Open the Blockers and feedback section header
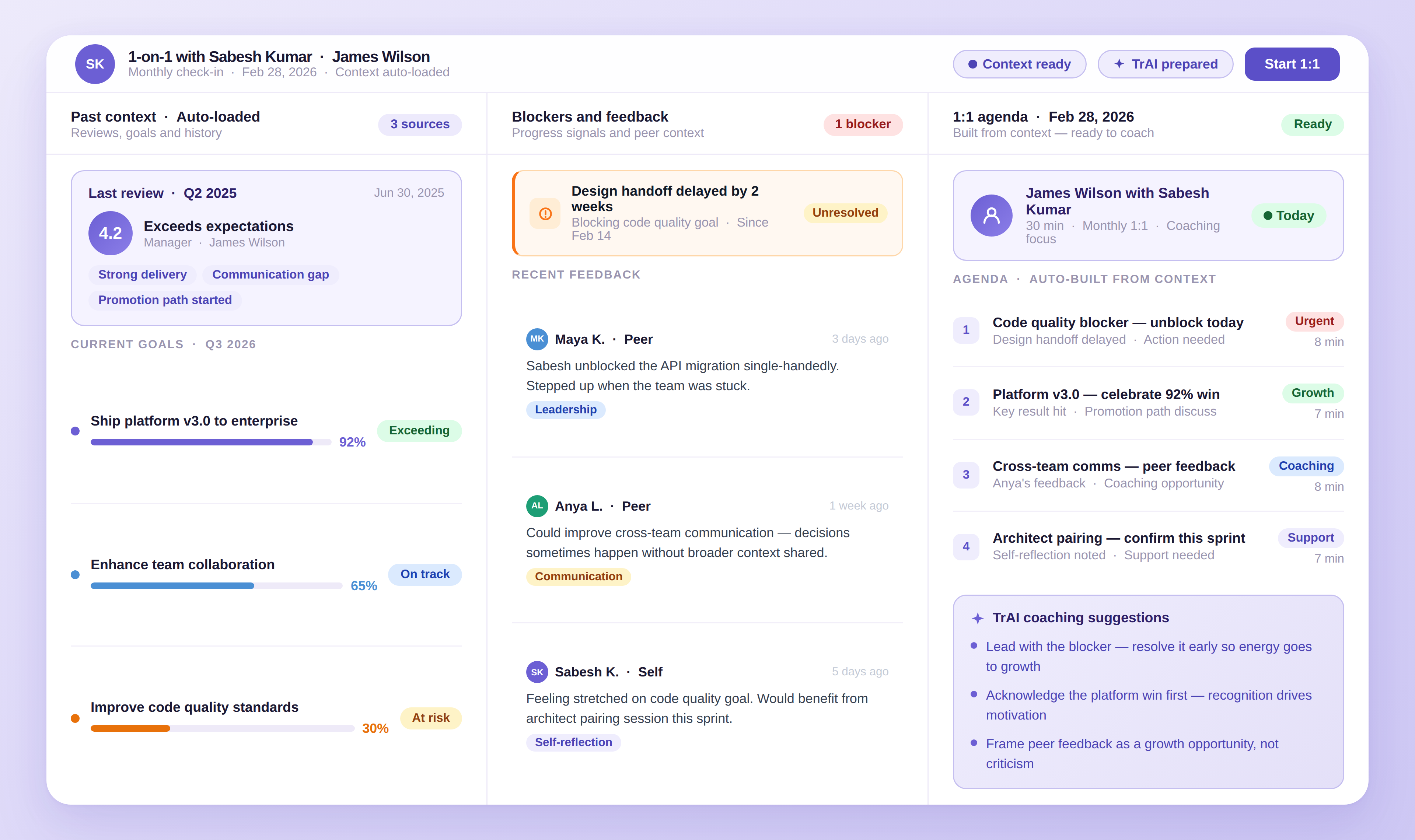 (x=590, y=116)
